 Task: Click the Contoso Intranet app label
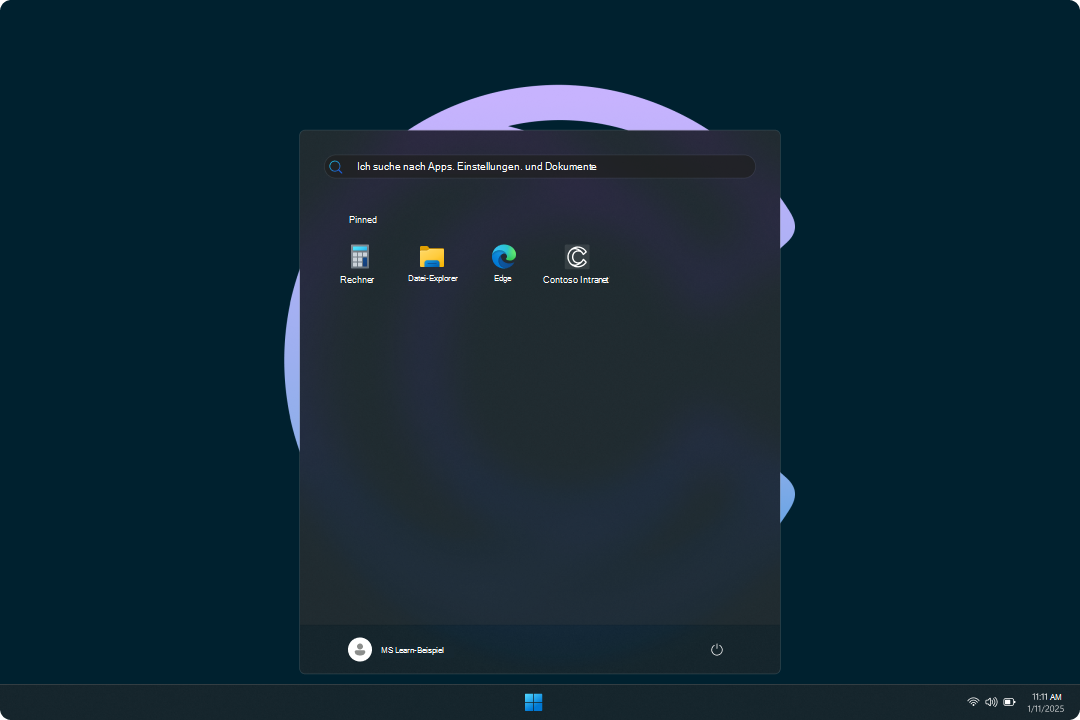575,280
